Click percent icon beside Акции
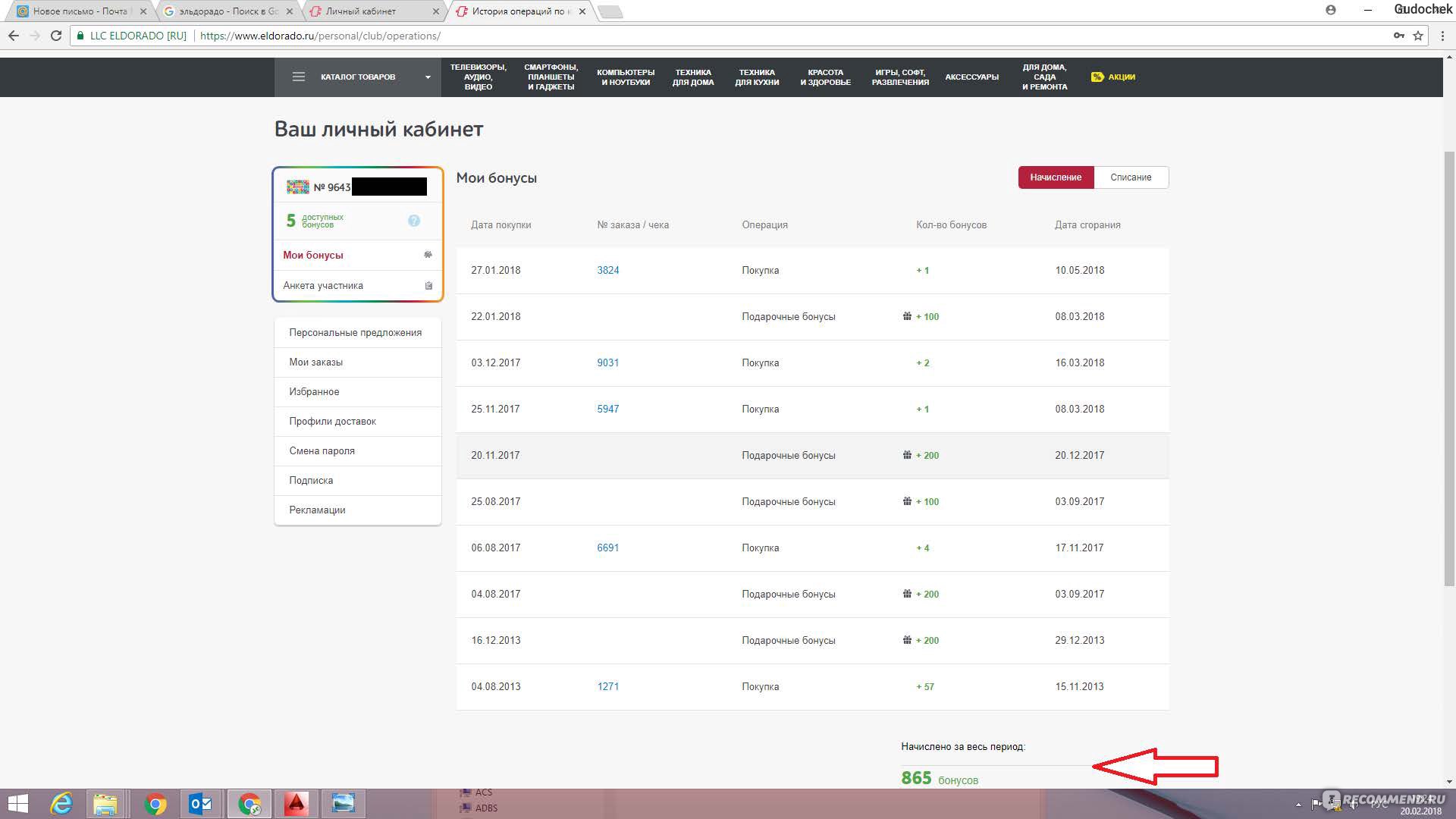Screen dimensions: 1456x819 pyautogui.click(x=1097, y=77)
